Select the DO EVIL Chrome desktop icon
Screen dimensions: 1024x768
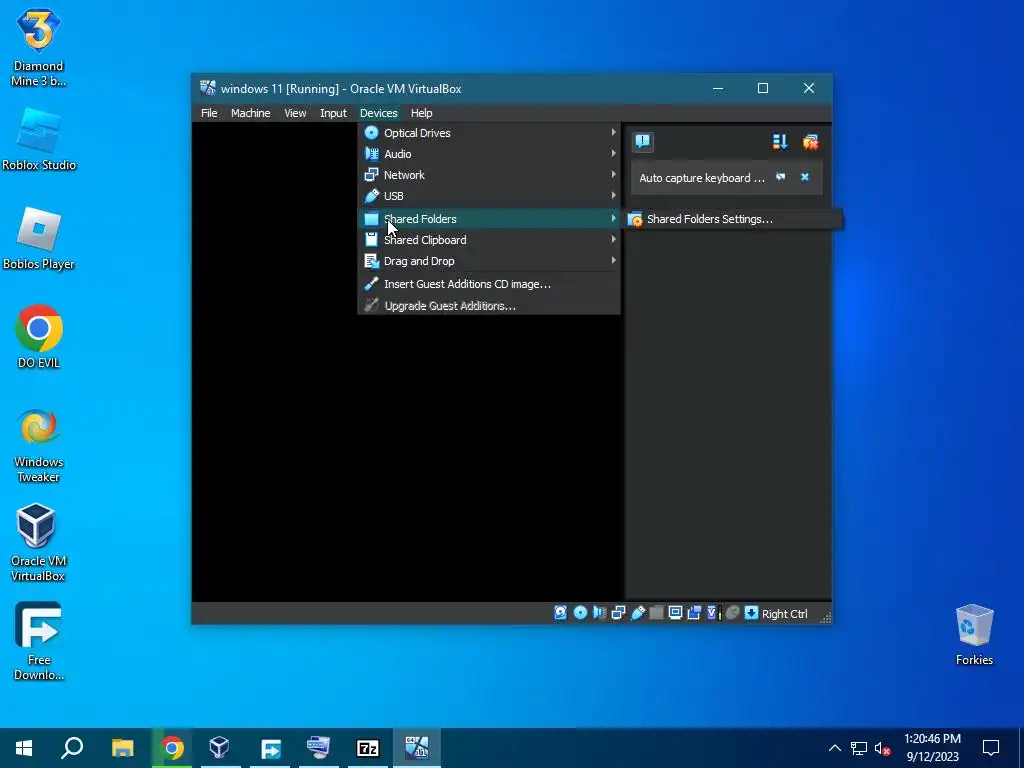pyautogui.click(x=39, y=337)
